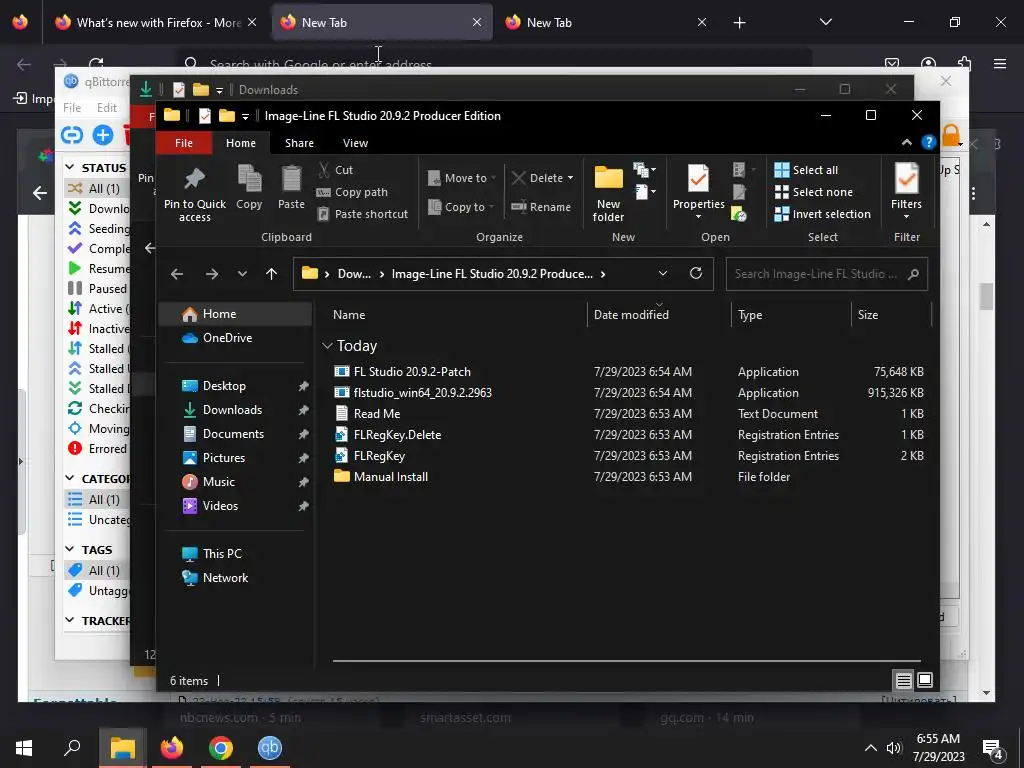Sort by Type column header
The width and height of the screenshot is (1024, 768).
(750, 315)
